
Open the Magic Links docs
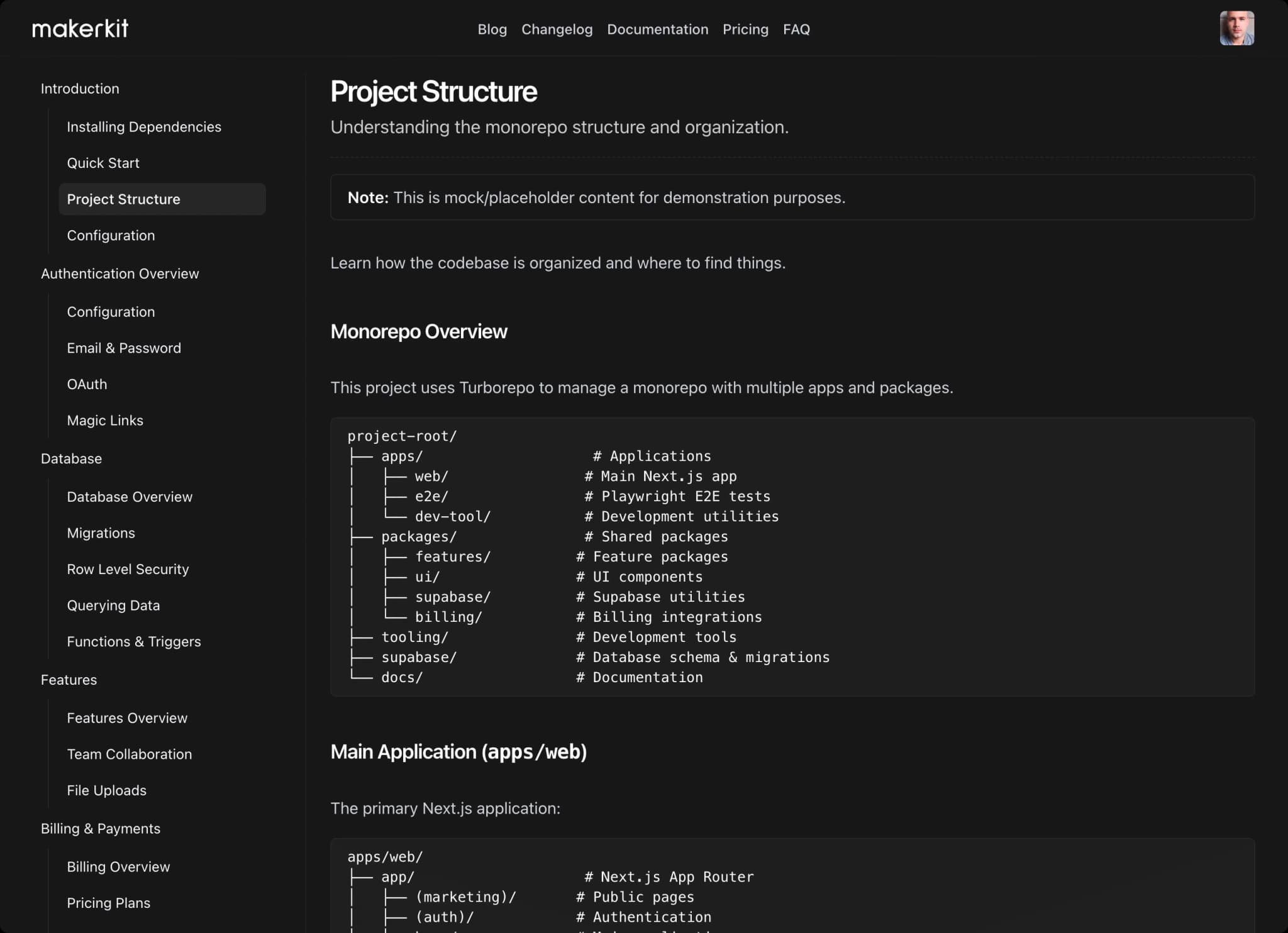pyautogui.click(x=105, y=420)
